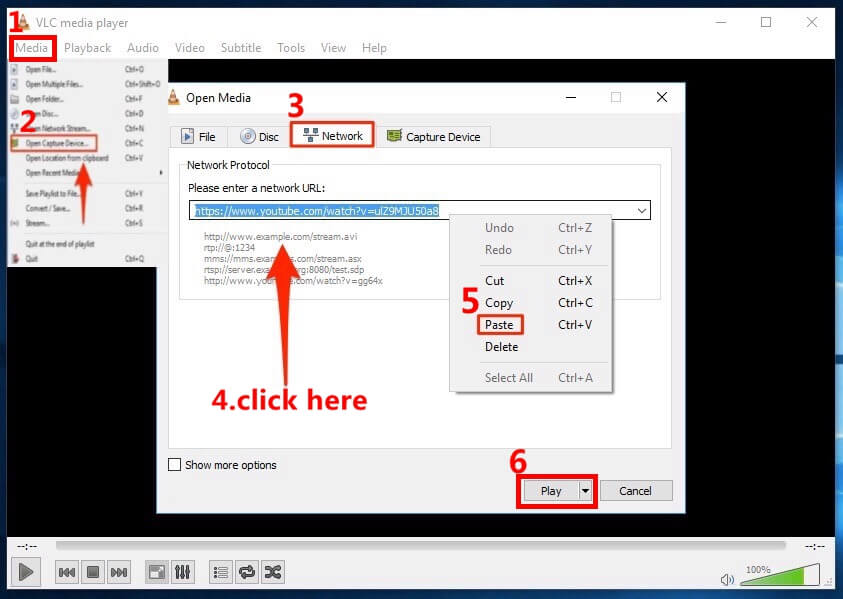Screen dimensions: 843x599
Task: Expand the Play button dropdown arrow
Action: pos(585,490)
